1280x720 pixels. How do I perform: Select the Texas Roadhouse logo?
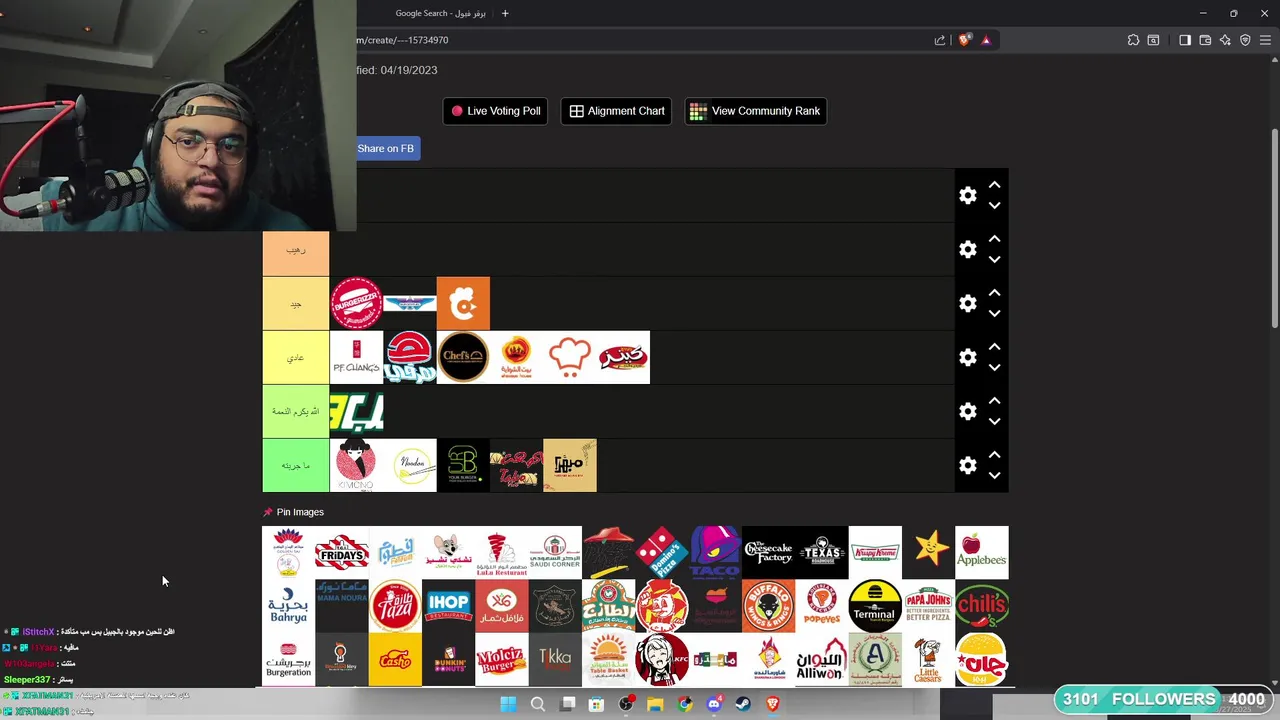click(x=822, y=552)
